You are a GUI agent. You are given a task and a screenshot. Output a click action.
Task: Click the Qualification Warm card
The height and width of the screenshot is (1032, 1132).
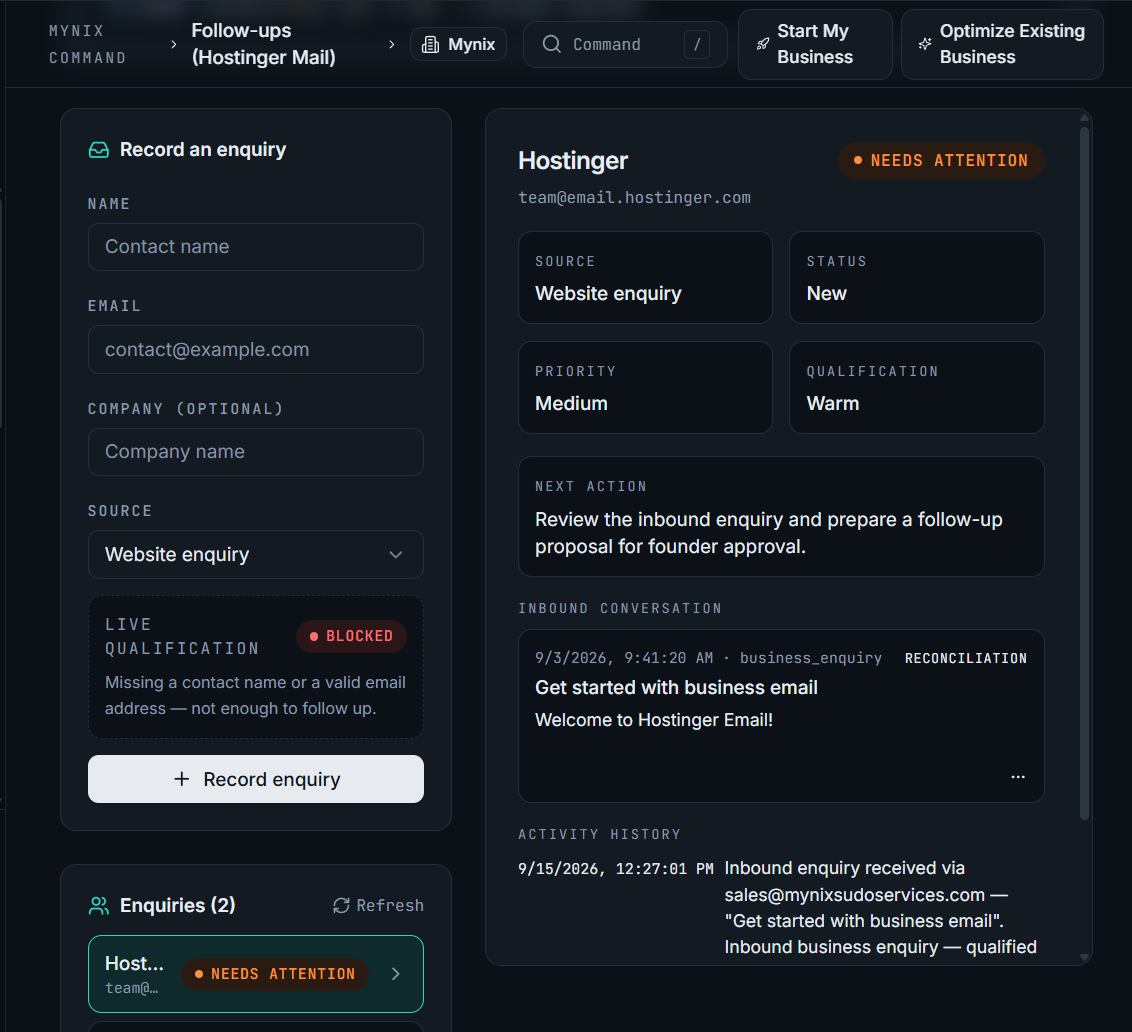click(x=916, y=388)
